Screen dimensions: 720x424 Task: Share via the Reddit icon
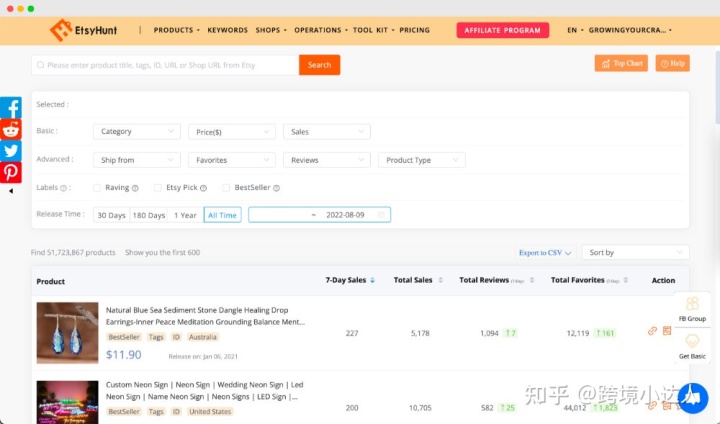11,130
